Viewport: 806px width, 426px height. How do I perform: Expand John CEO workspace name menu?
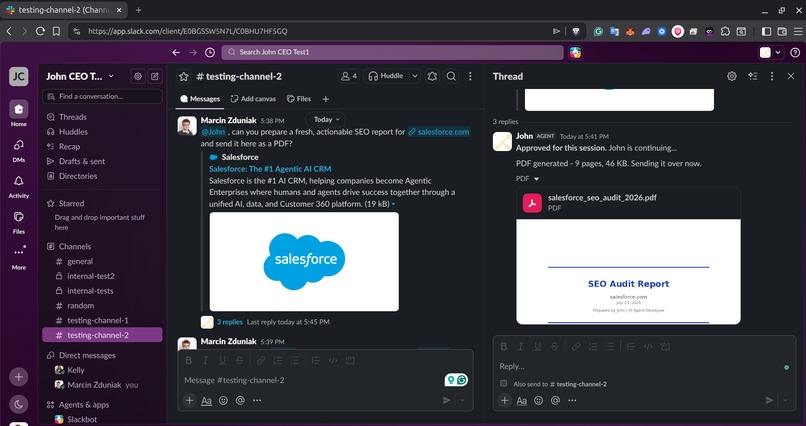pos(80,77)
